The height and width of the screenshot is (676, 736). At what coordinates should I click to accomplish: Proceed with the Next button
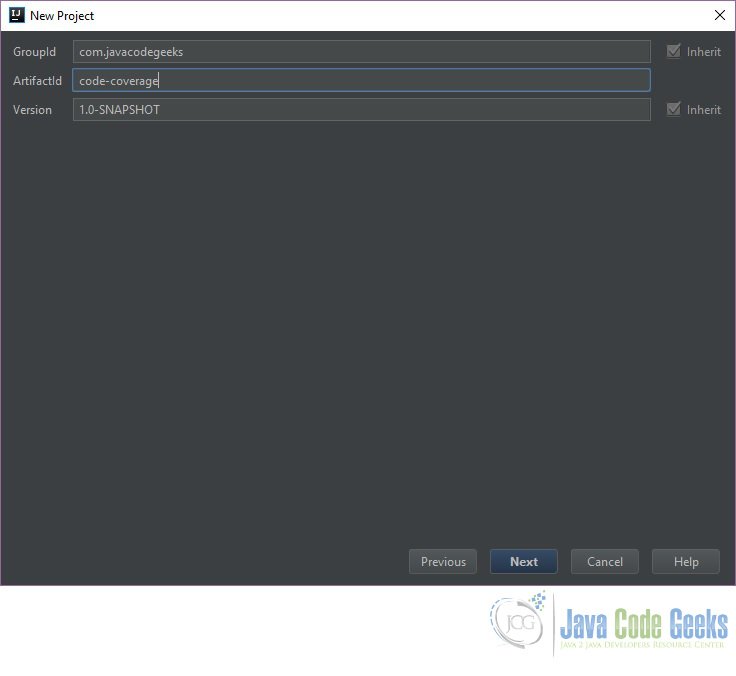point(524,561)
